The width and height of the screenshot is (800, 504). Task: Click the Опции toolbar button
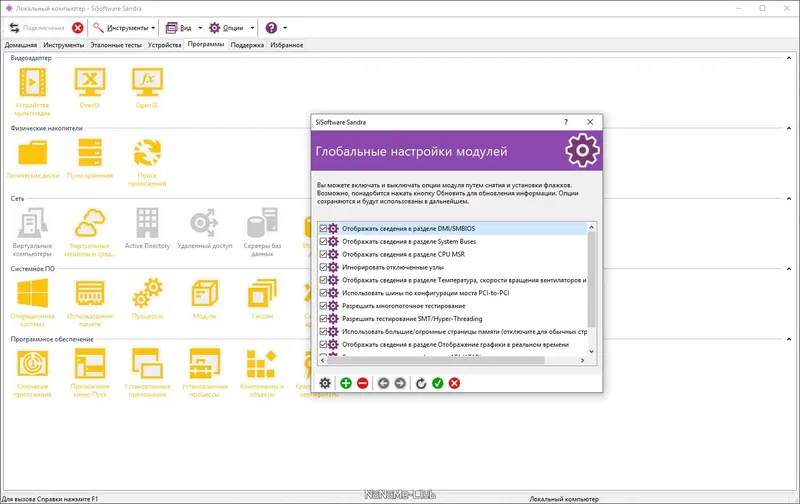227,28
